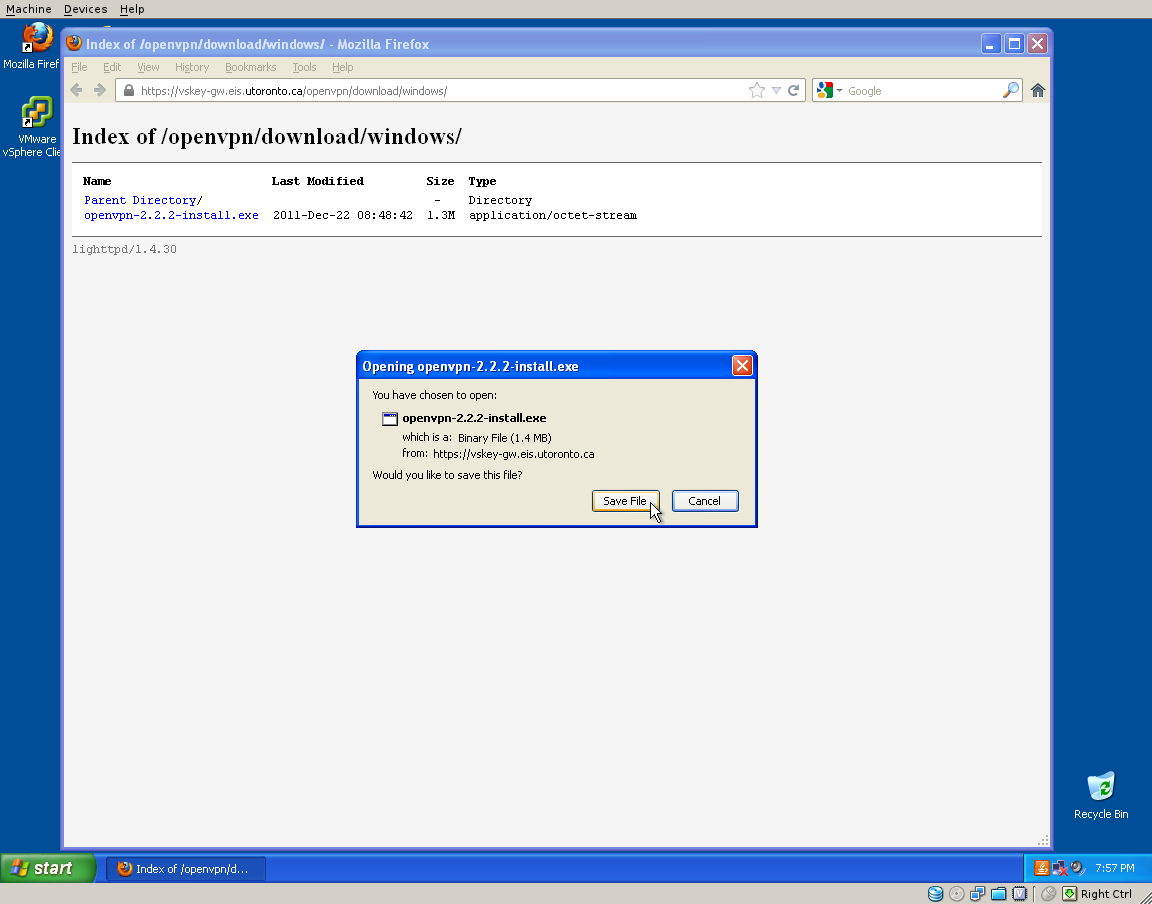The height and width of the screenshot is (904, 1152).
Task: Open the Firefox Tools menu
Action: [x=304, y=67]
